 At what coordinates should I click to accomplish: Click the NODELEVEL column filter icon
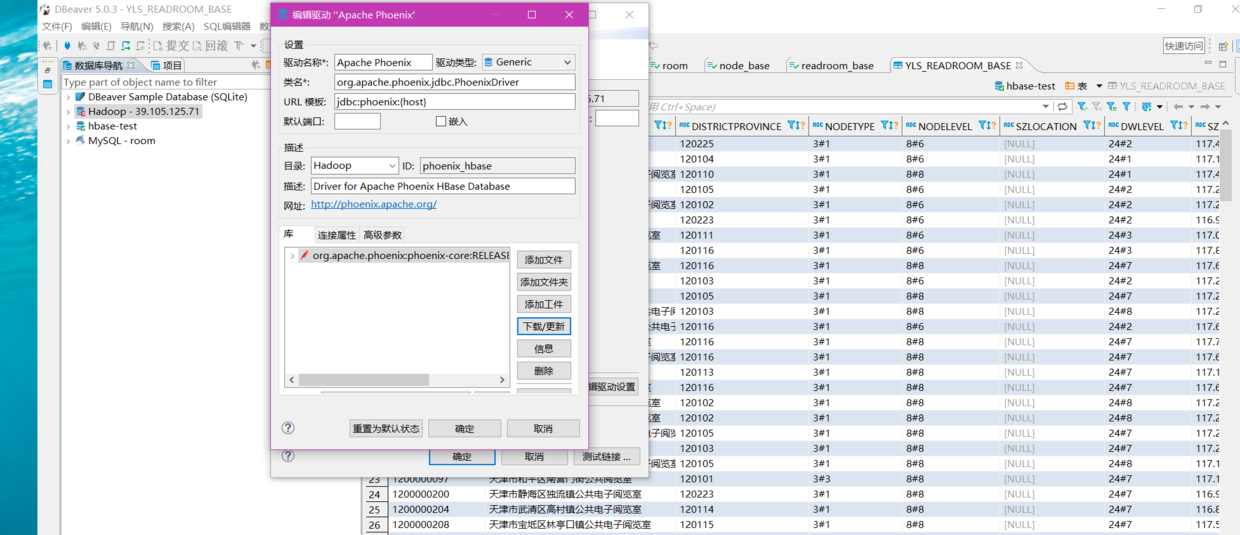(x=983, y=126)
